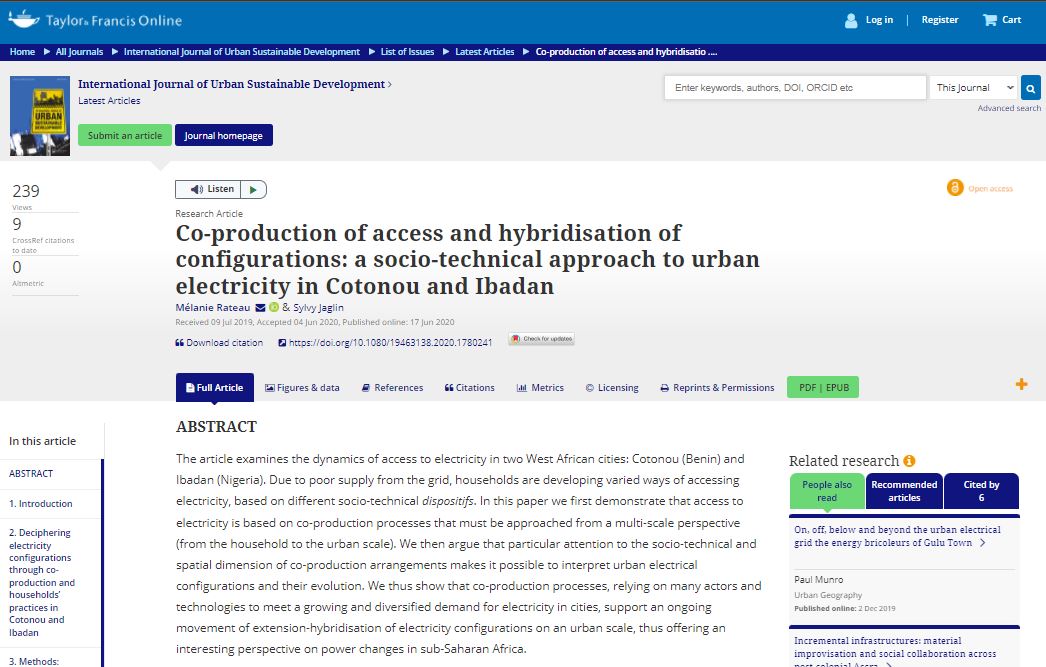
Task: Switch to Figures & data tab
Action: point(302,388)
